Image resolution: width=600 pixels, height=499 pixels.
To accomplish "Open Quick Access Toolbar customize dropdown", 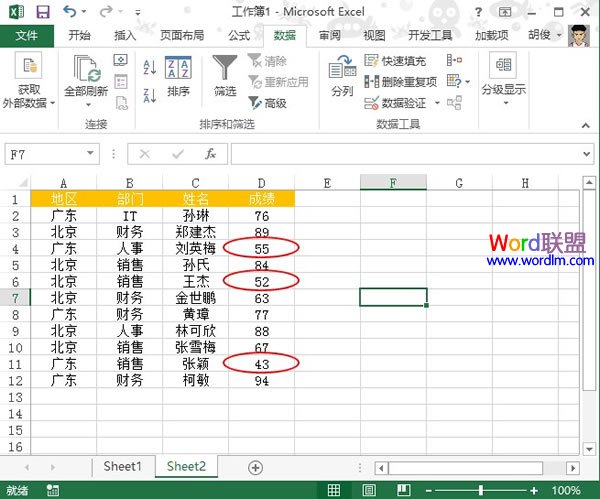I will pyautogui.click(x=138, y=13).
